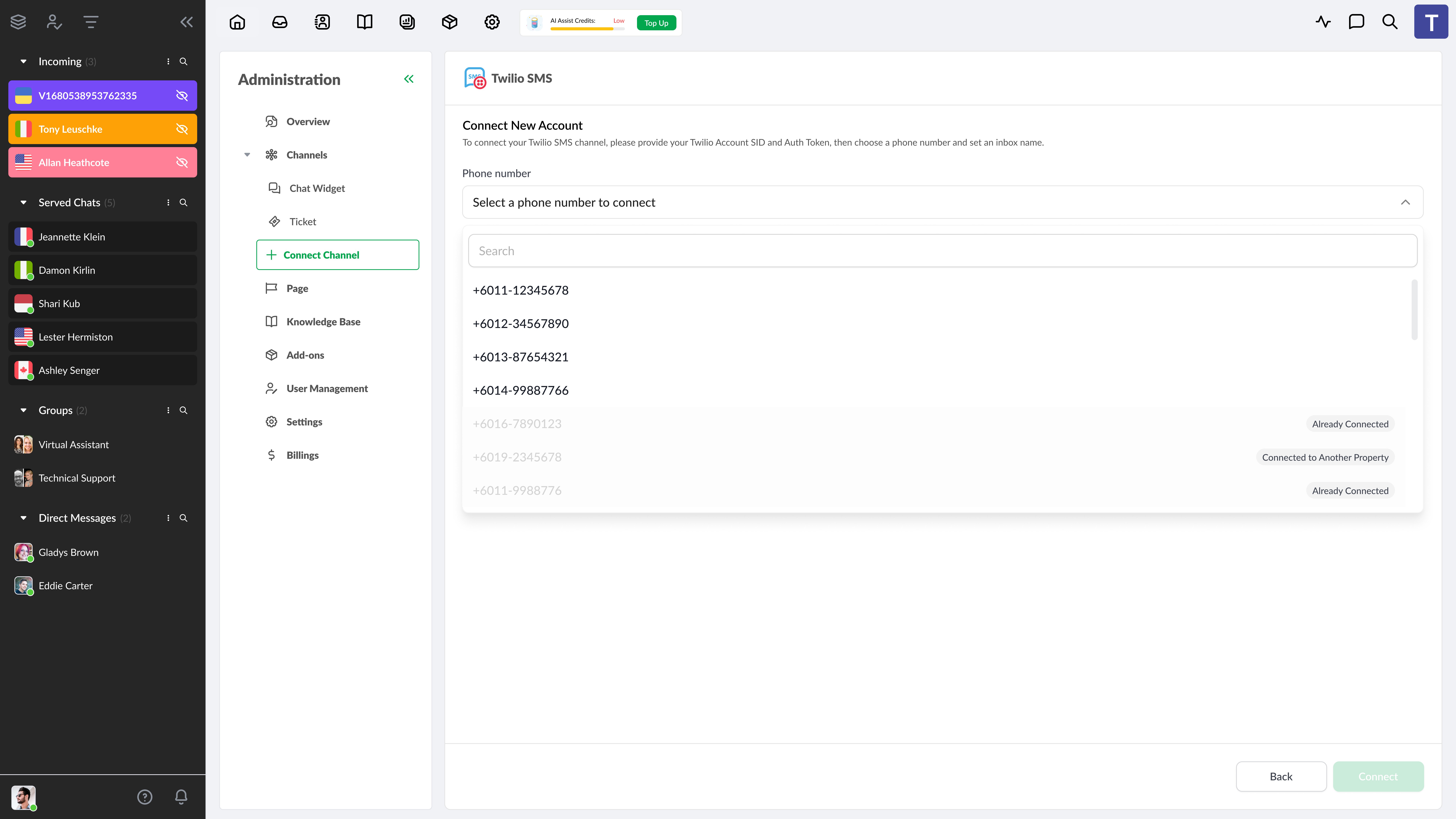Click the phone number Search field

point(942,251)
